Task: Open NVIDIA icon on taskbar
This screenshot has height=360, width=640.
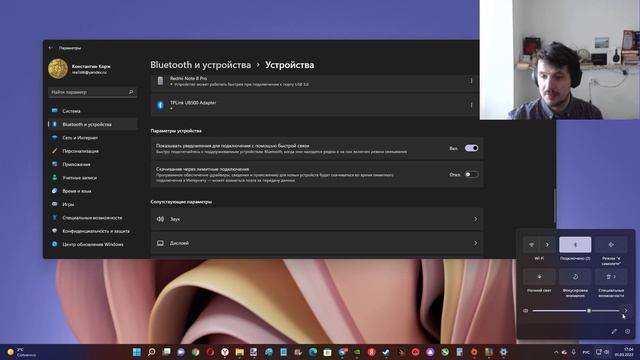Action: click(357, 352)
